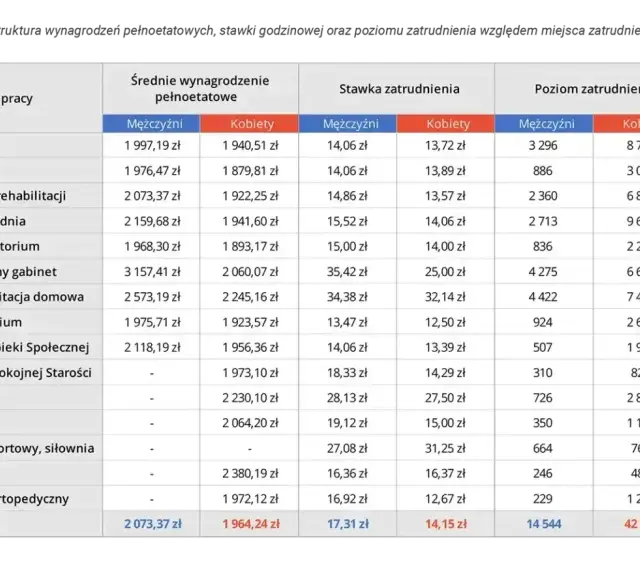Select the cell '1 879,81 zł'
640x570 pixels.
click(250, 171)
